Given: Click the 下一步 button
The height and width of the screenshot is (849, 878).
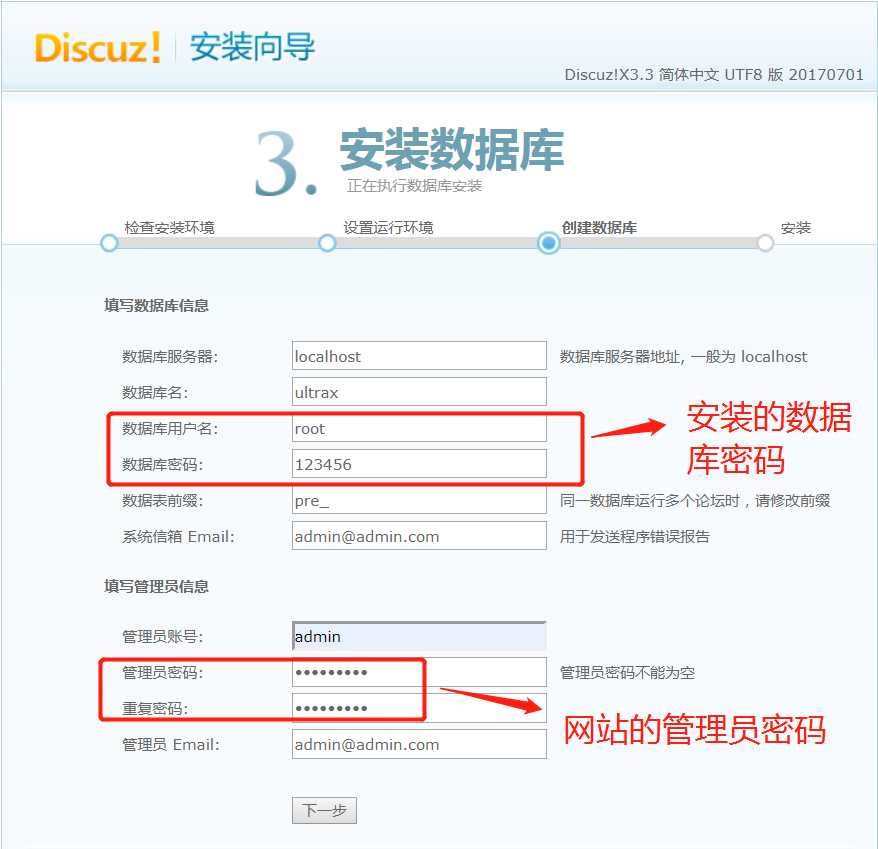Looking at the screenshot, I should tap(324, 810).
